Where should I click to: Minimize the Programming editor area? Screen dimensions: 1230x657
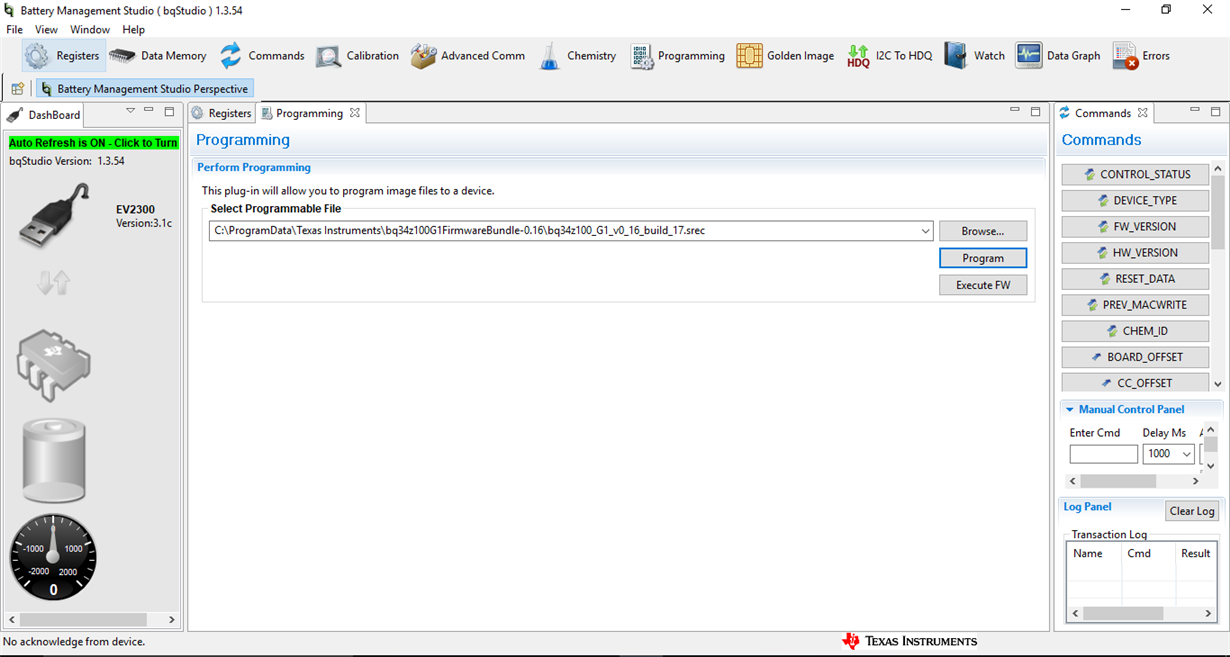(x=1015, y=110)
